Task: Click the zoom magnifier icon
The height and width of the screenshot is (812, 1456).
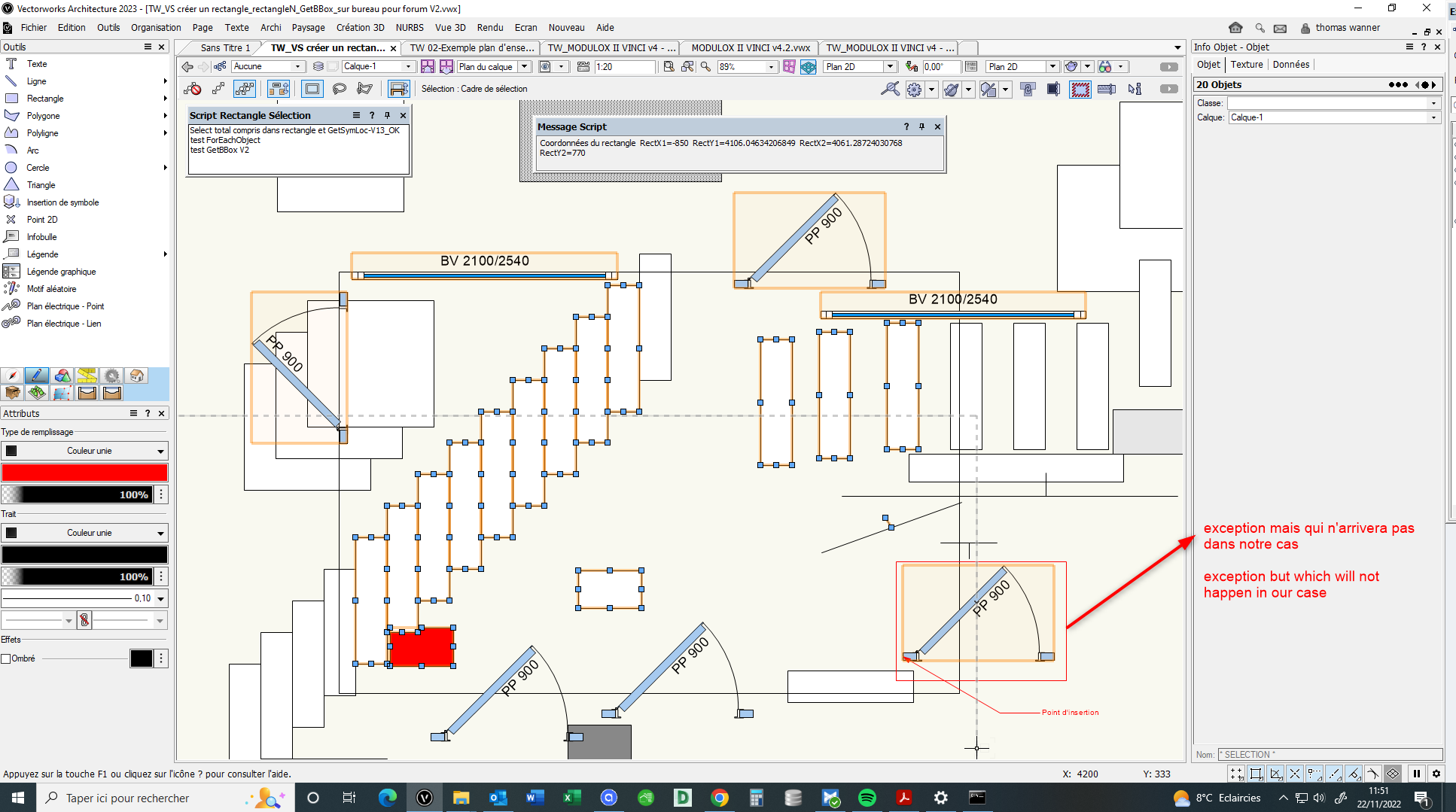Action: point(705,67)
